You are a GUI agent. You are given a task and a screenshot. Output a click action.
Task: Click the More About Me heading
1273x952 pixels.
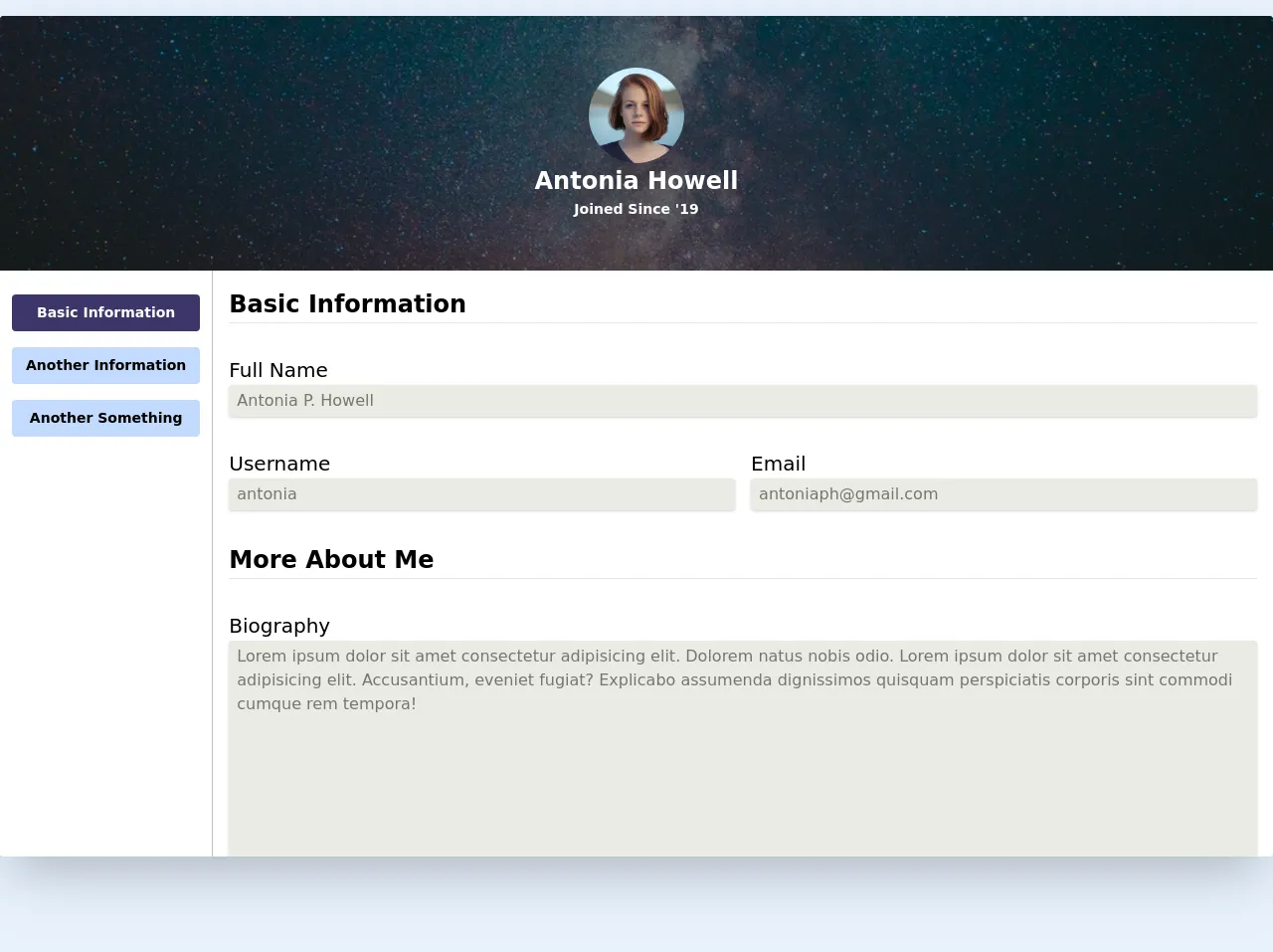[331, 559]
